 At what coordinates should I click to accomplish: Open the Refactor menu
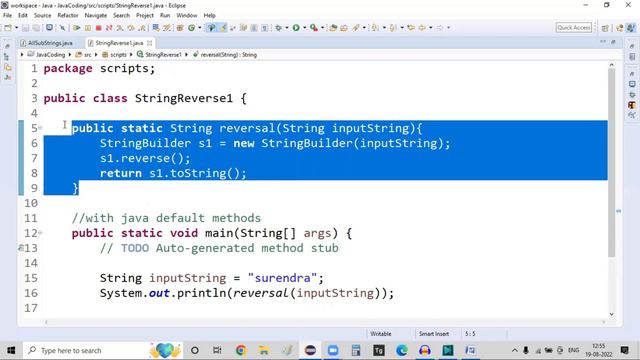(x=68, y=15)
